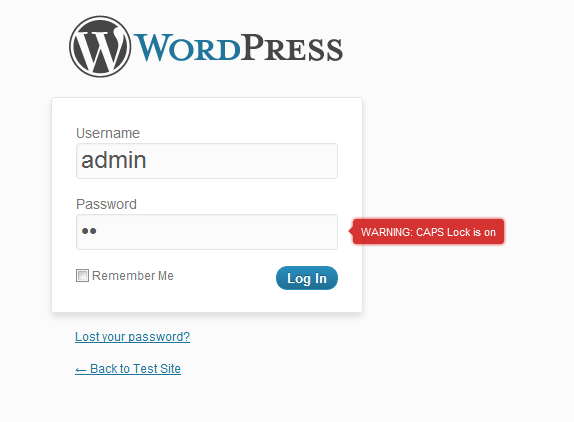Click the pointer tip of the CAPS Lock warning bubble
Screen dimensions: 574x422
[350, 231]
